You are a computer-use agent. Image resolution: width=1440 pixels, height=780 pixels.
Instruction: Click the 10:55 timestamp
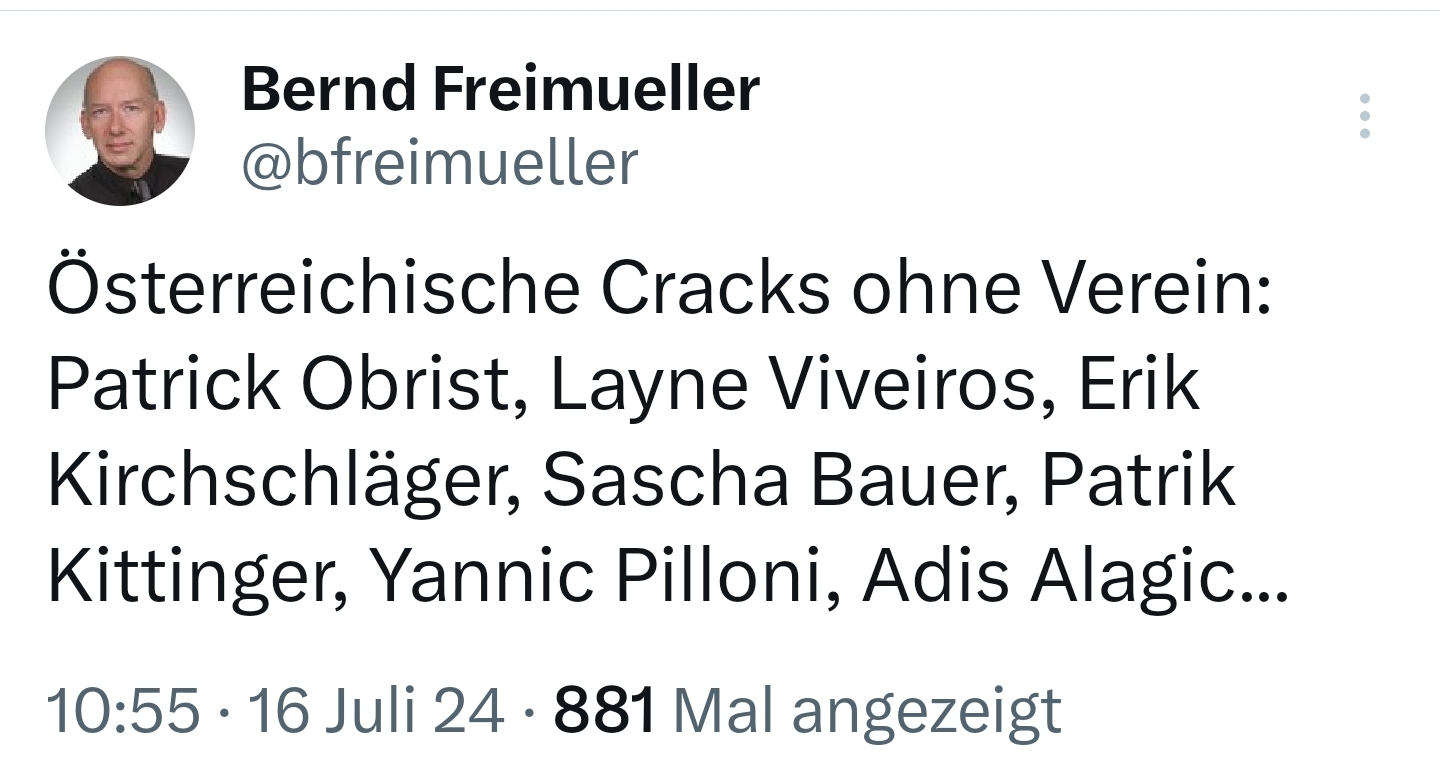tap(123, 711)
